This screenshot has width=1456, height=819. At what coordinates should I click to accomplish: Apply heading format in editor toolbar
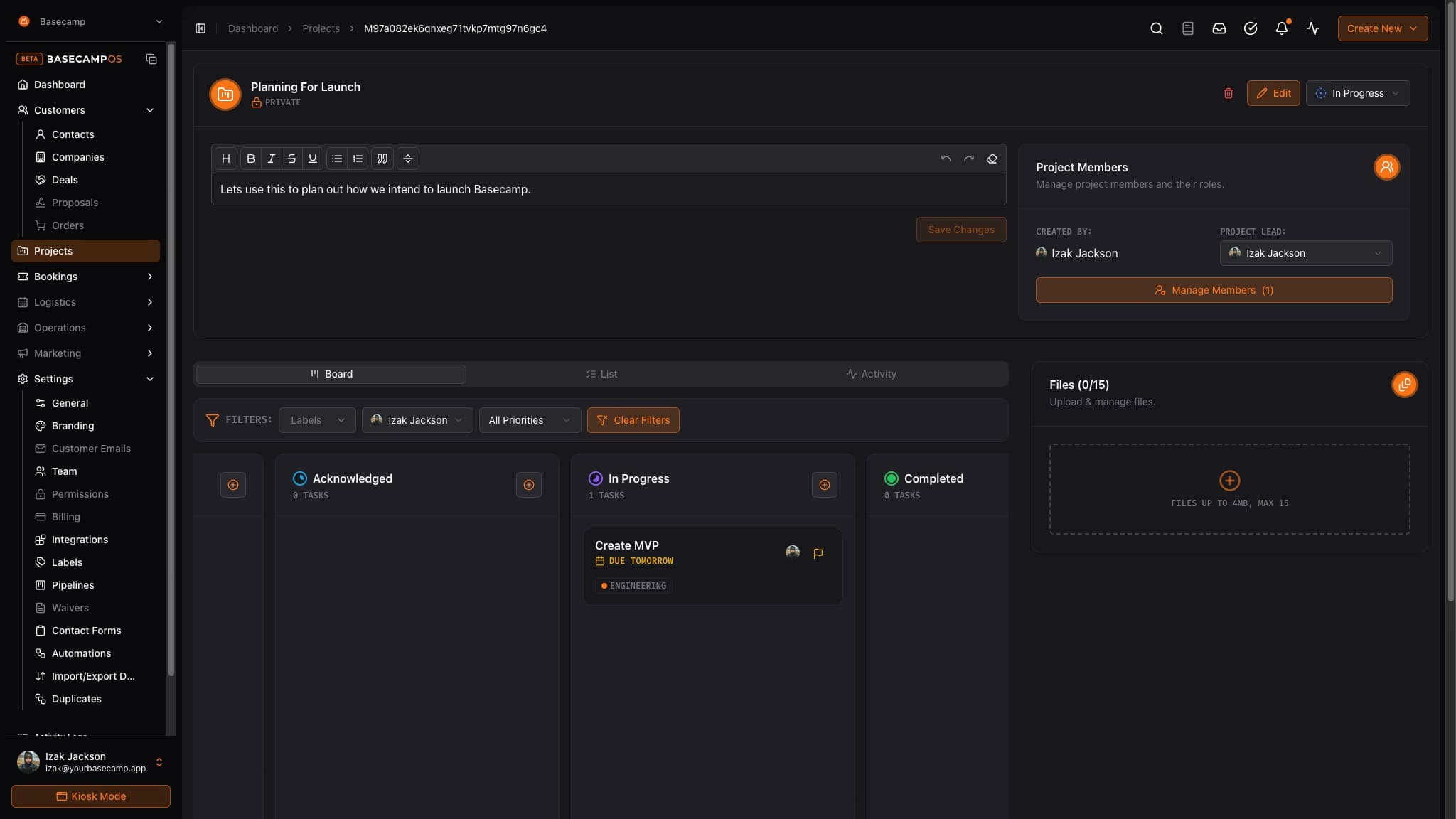pyautogui.click(x=226, y=159)
